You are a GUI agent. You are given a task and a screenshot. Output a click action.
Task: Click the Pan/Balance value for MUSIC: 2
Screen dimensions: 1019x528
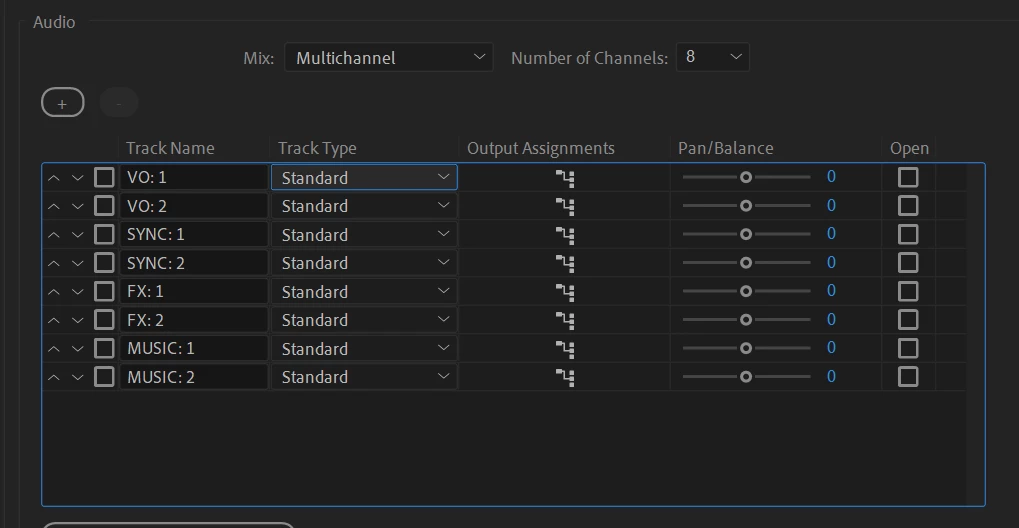tap(831, 376)
